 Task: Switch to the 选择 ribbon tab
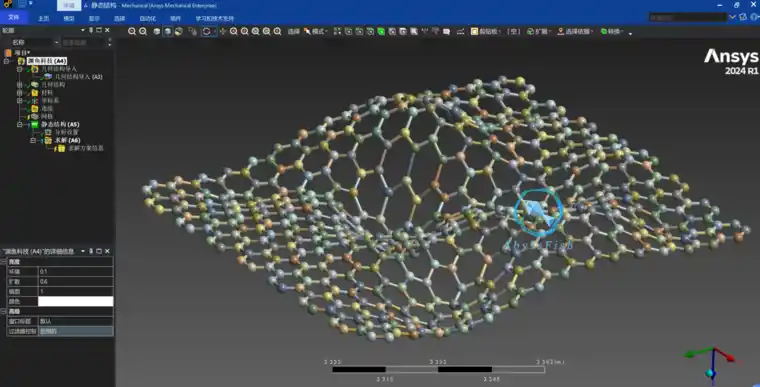(119, 18)
